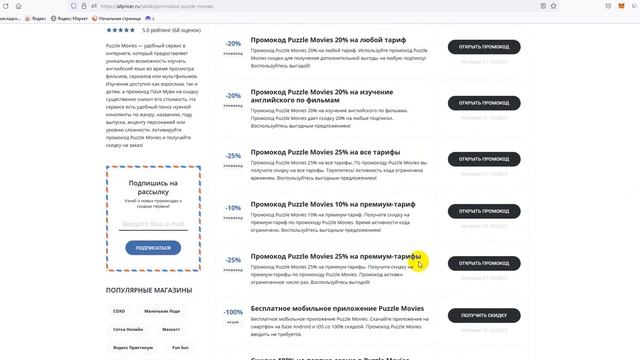Screen dimensions: 640x360
Task: Select the Маскотт store tag
Action: (x=171, y=329)
